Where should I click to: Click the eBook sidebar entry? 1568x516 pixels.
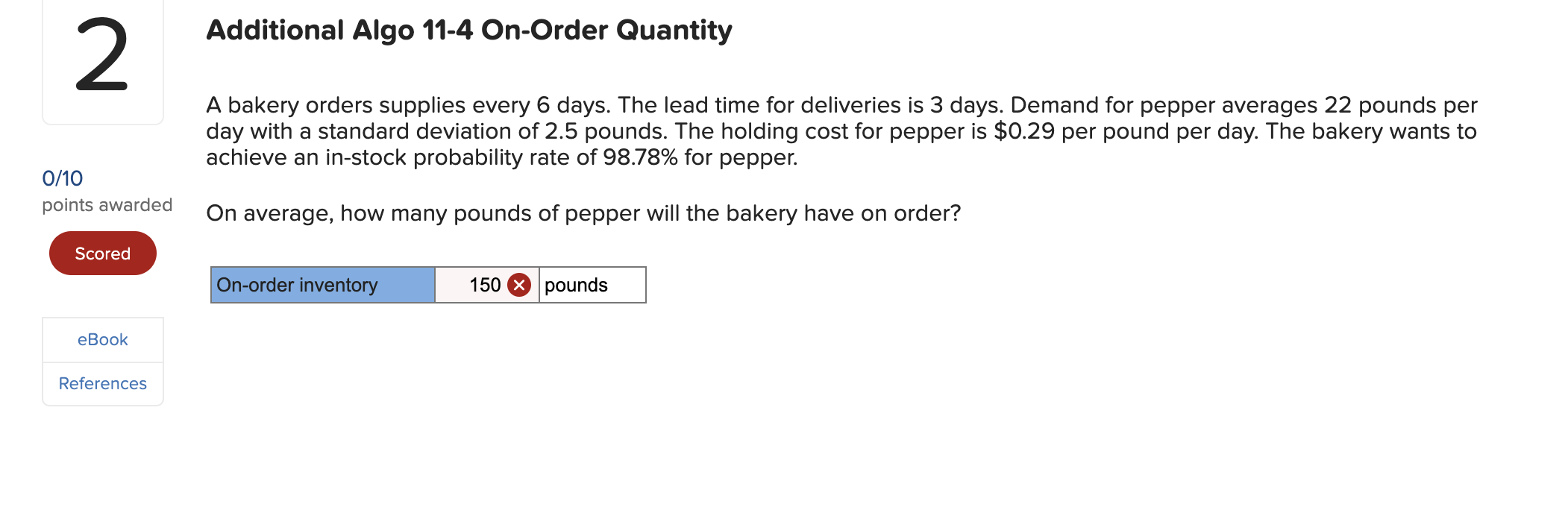[102, 339]
